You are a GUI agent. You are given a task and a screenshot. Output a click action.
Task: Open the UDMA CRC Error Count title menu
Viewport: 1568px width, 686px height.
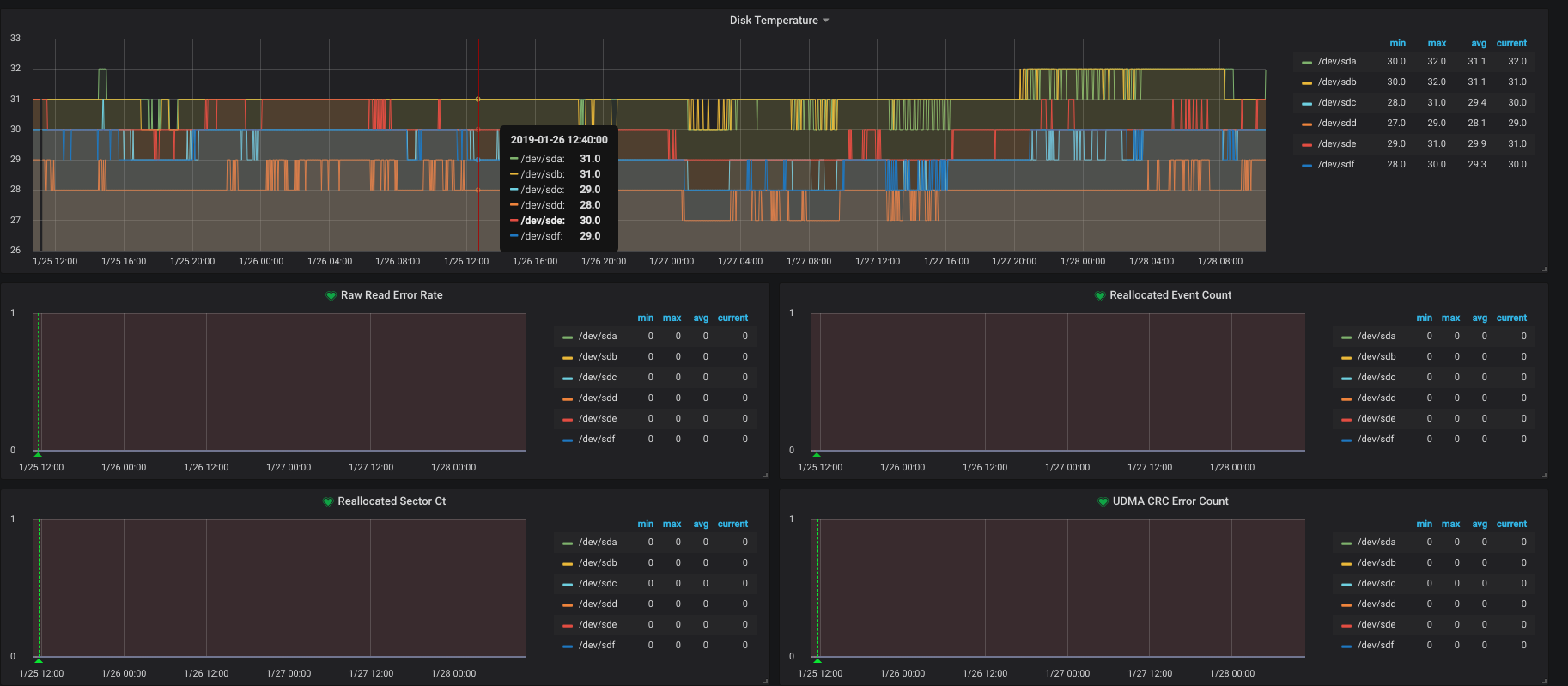click(1170, 501)
